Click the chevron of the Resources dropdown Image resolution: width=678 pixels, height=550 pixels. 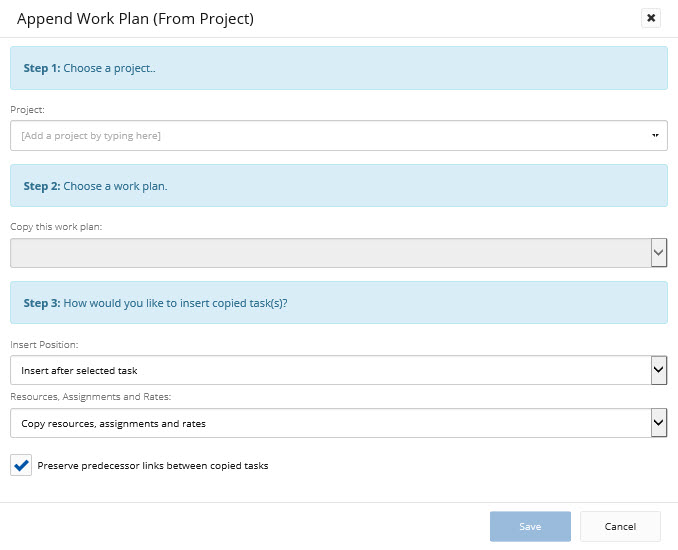click(x=658, y=423)
